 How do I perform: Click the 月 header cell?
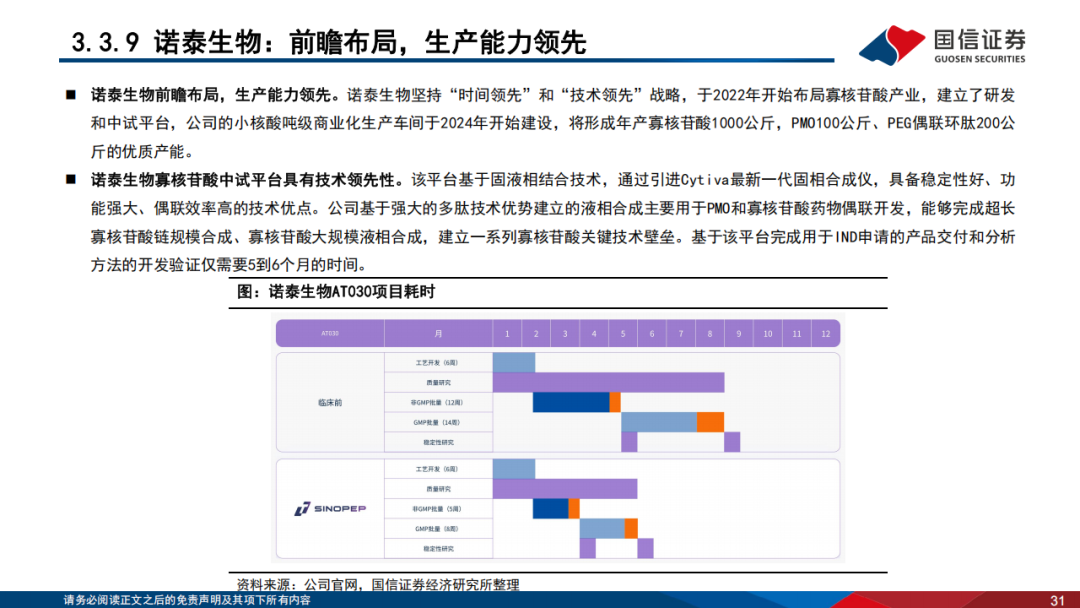(x=438, y=333)
